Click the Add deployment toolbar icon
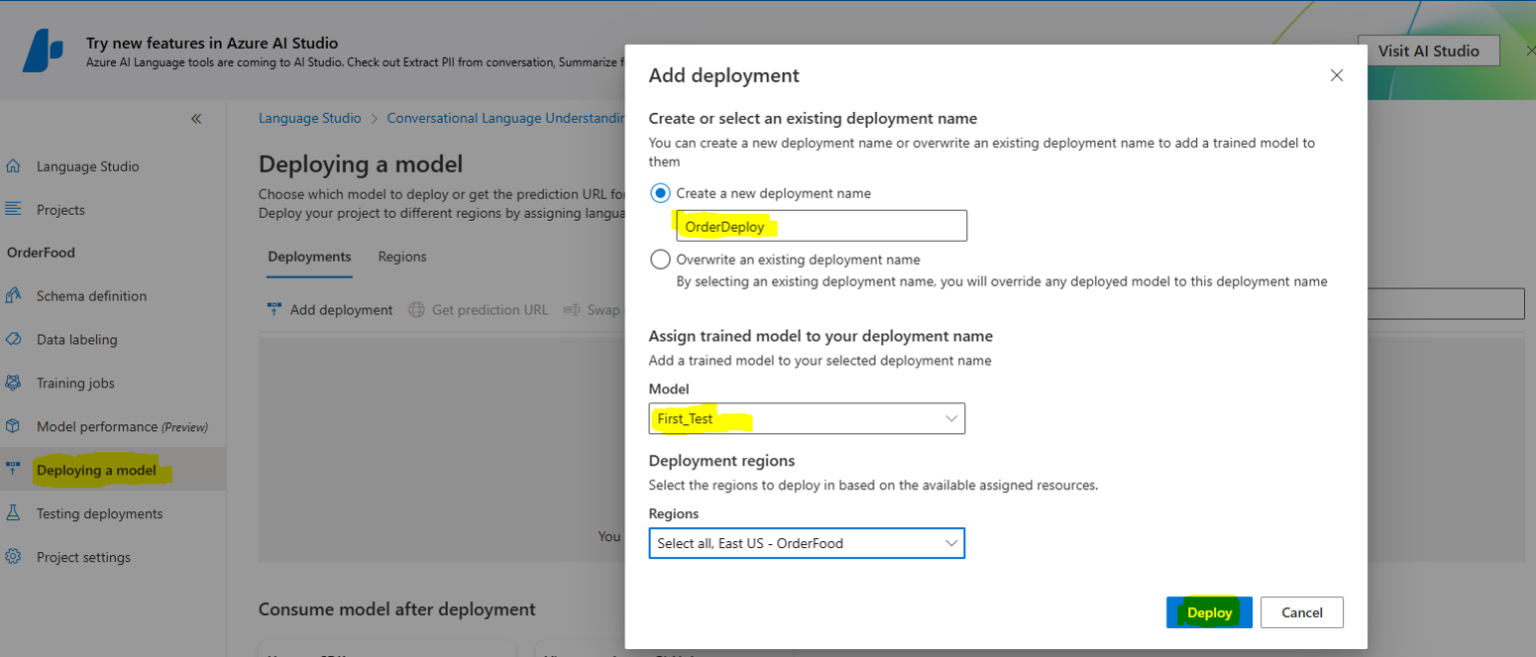Viewport: 1536px width, 657px height. click(330, 310)
